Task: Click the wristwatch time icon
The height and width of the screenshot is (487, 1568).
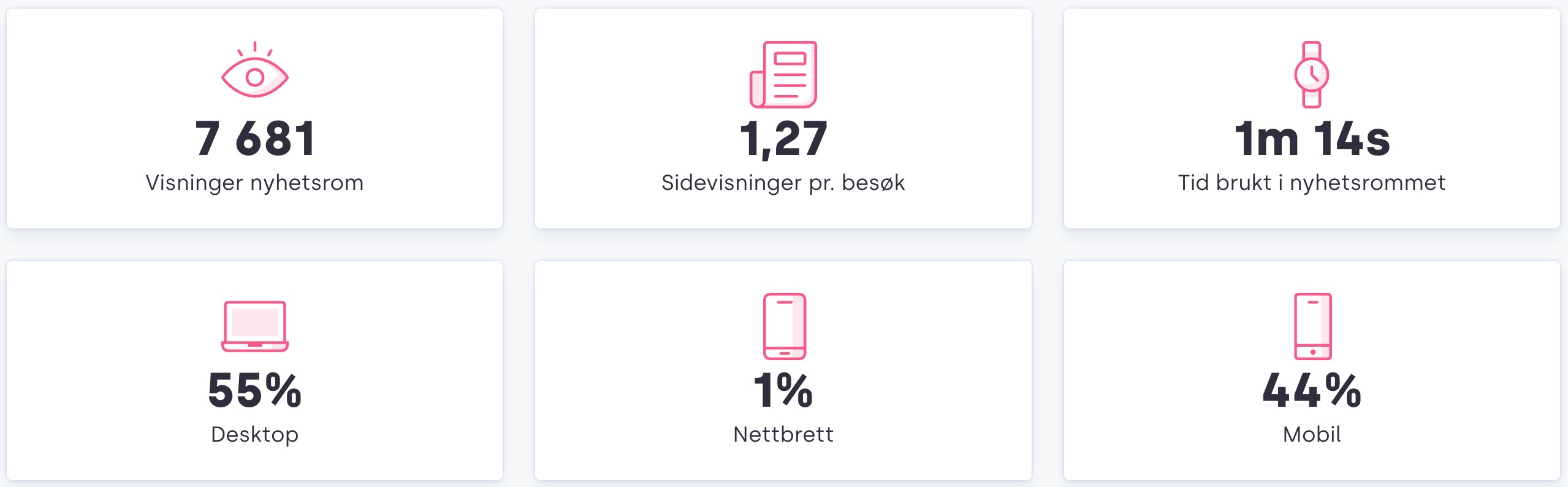Action: [x=1311, y=74]
